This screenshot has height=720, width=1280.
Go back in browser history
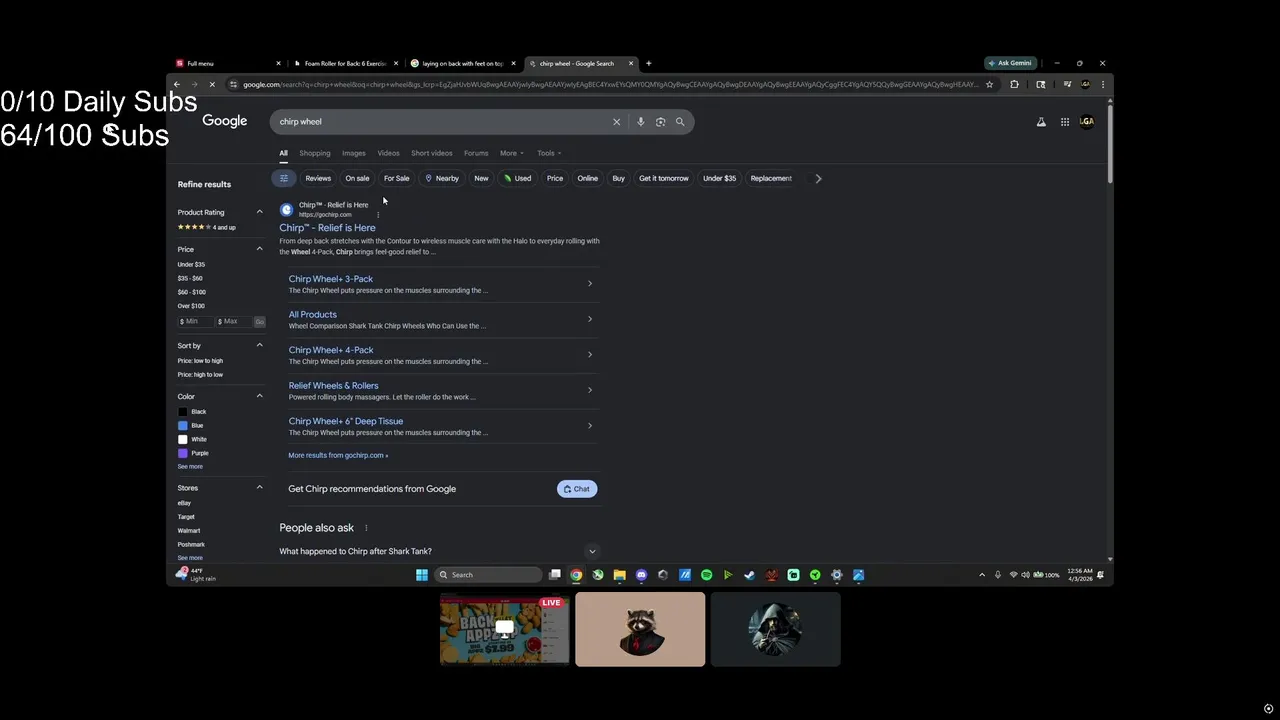177,85
